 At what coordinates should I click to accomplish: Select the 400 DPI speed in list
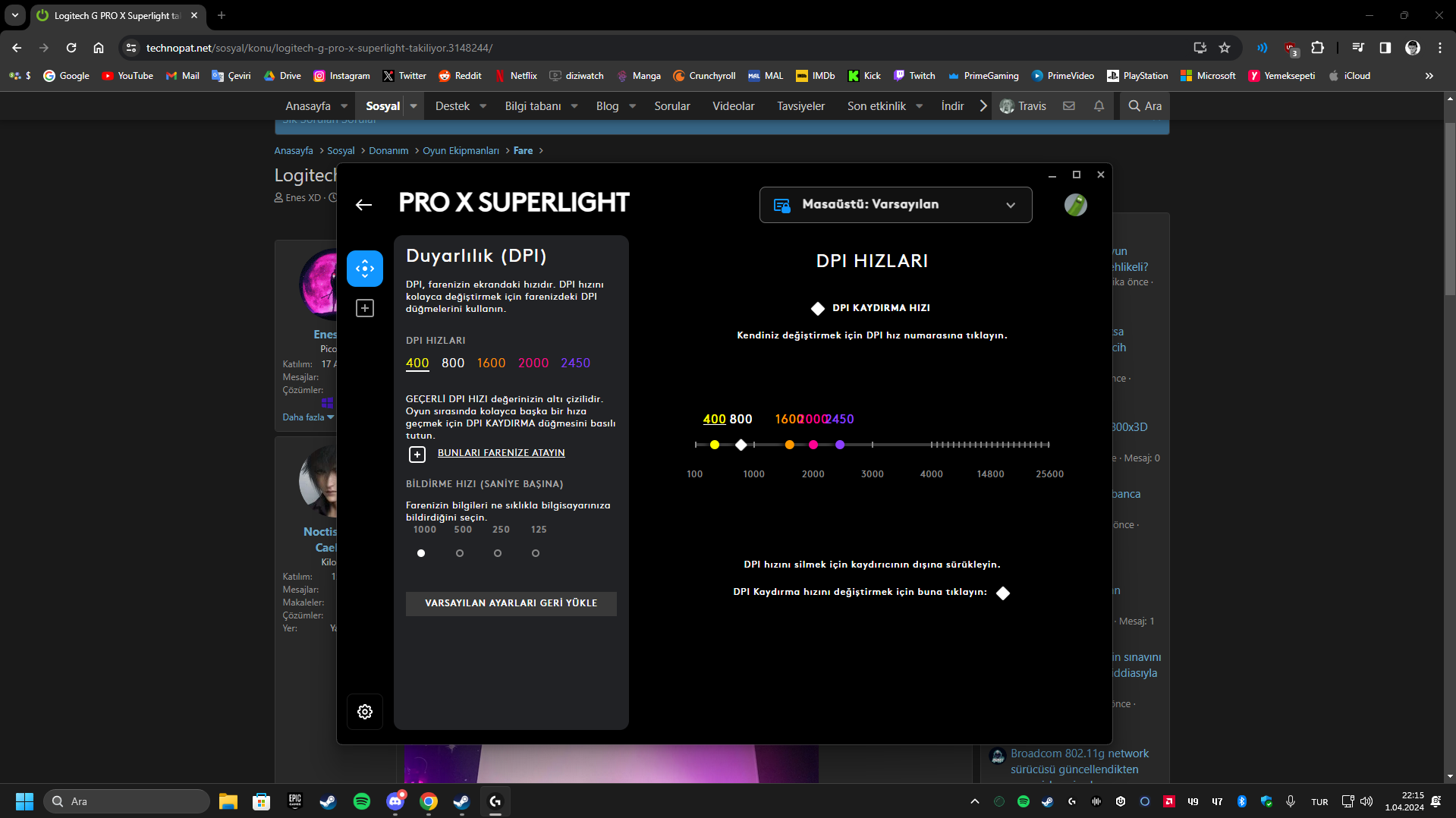coord(417,363)
